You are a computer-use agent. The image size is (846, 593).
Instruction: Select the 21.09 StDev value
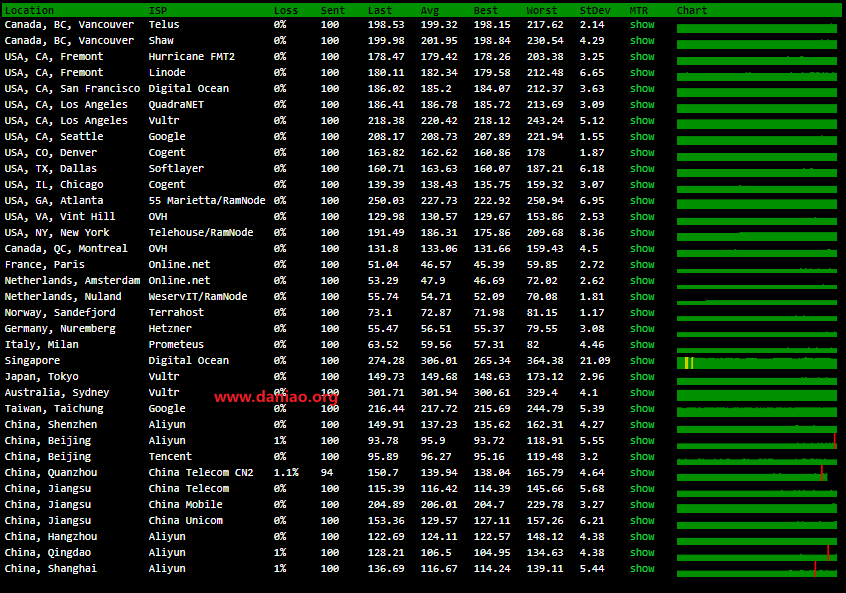point(595,361)
